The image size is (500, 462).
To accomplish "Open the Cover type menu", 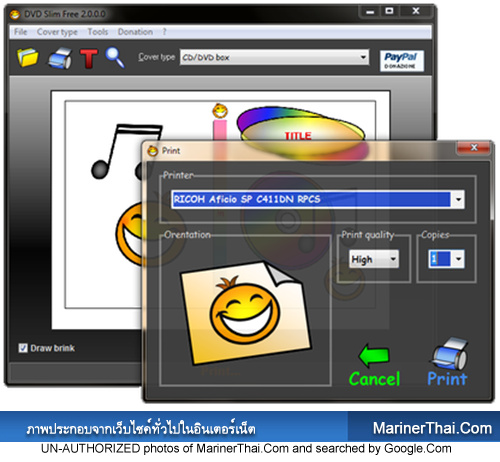I will [x=57, y=32].
